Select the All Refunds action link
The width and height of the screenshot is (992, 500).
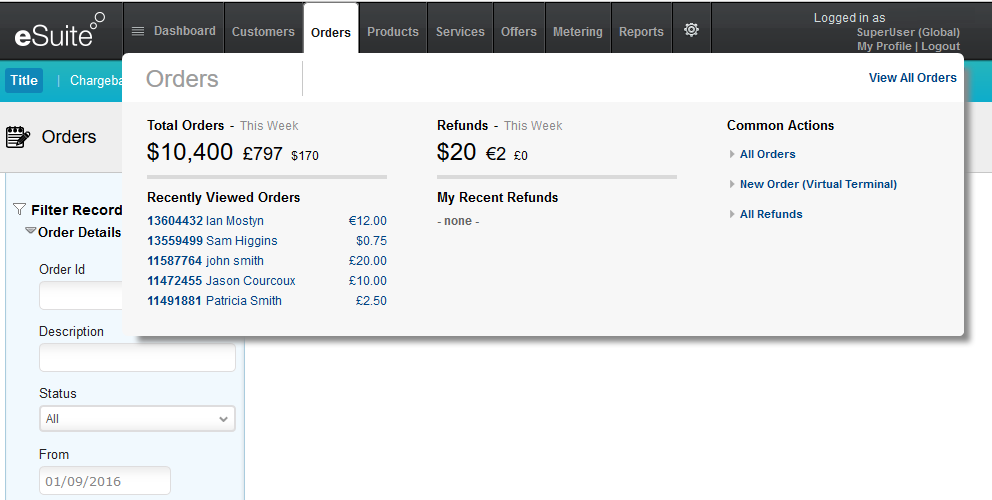[x=771, y=214]
